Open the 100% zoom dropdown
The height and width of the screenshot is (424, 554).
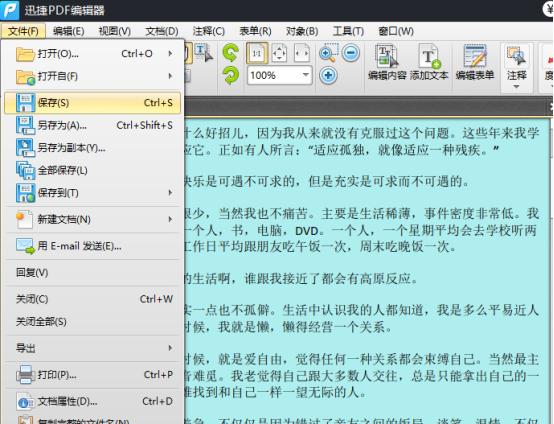pyautogui.click(x=305, y=75)
